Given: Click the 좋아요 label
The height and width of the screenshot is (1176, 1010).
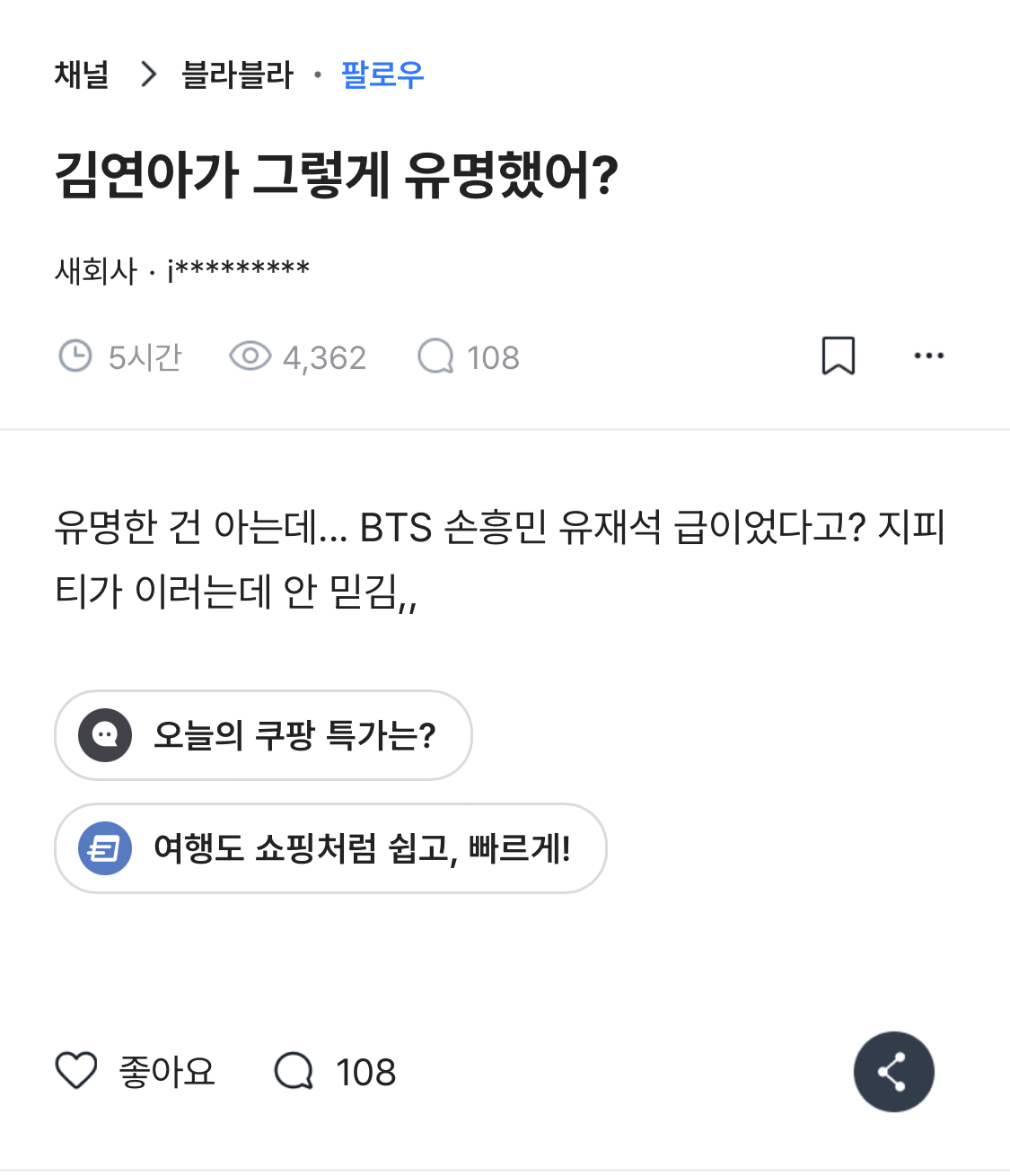Looking at the screenshot, I should tap(167, 1072).
